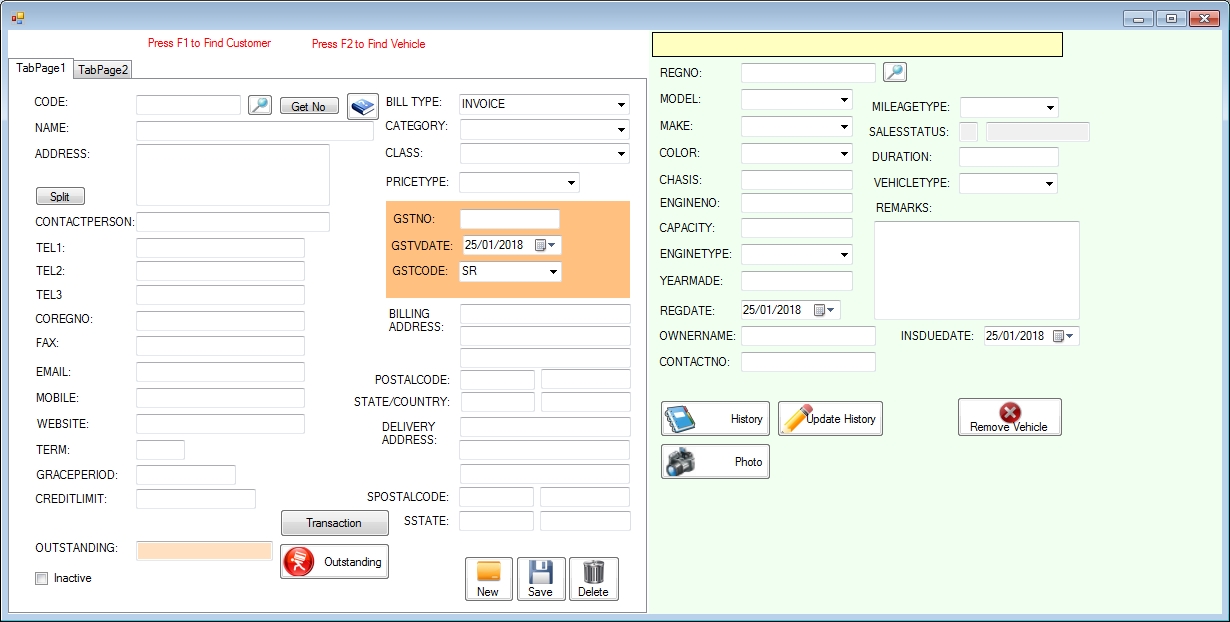Expand the PRICETYPE dropdown
1230x622 pixels.
(571, 183)
